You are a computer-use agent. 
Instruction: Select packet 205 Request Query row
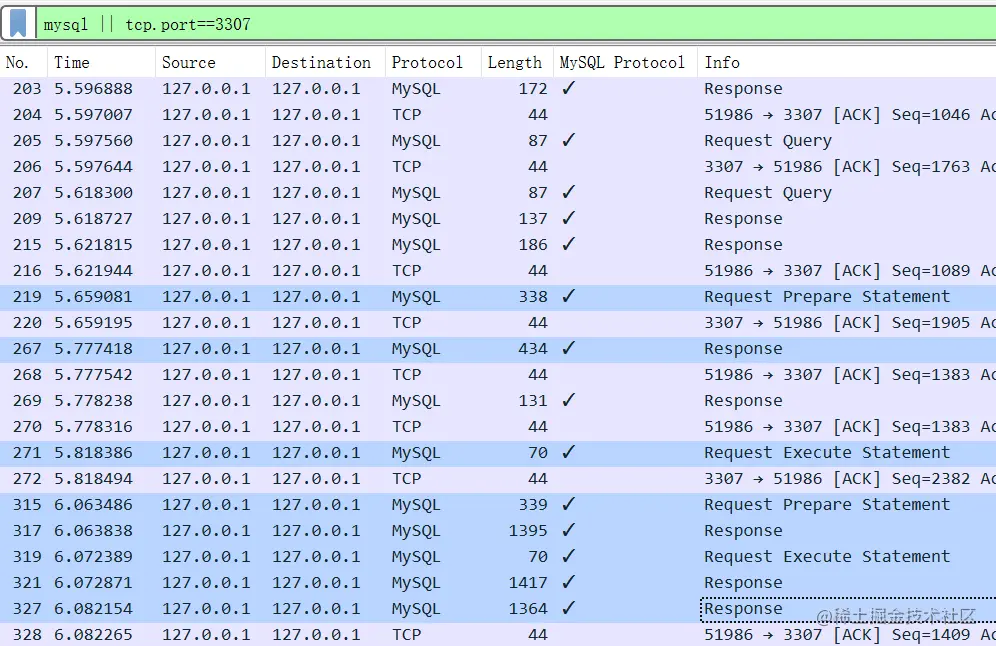coord(498,140)
